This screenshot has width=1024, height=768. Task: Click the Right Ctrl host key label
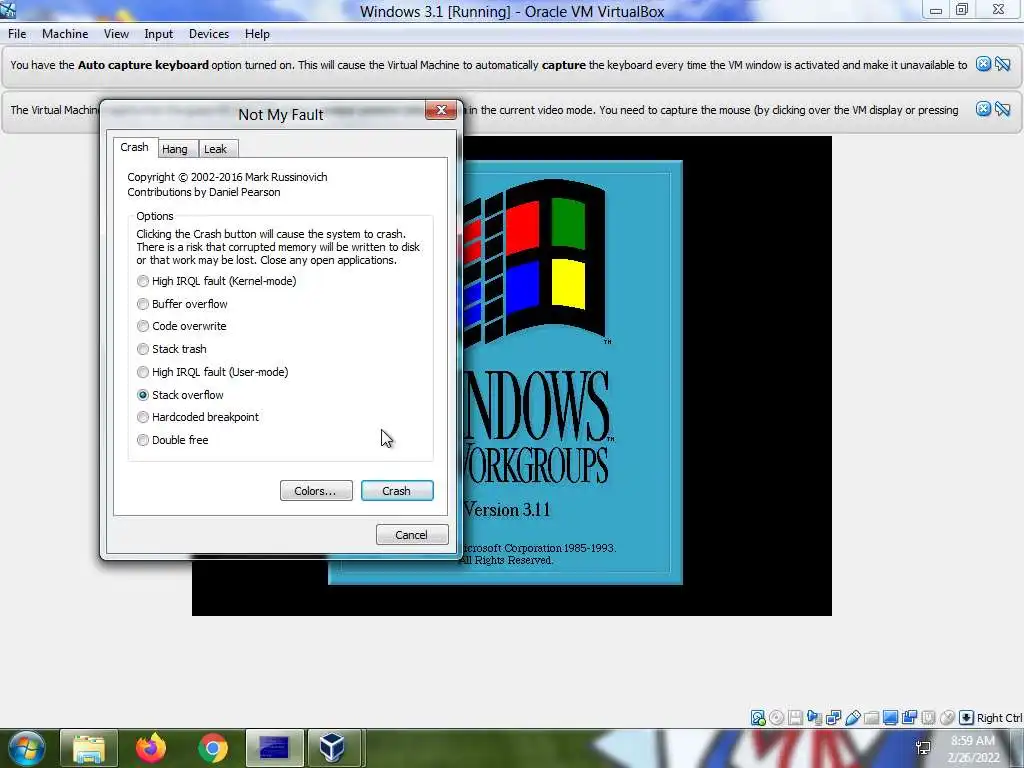click(1000, 718)
